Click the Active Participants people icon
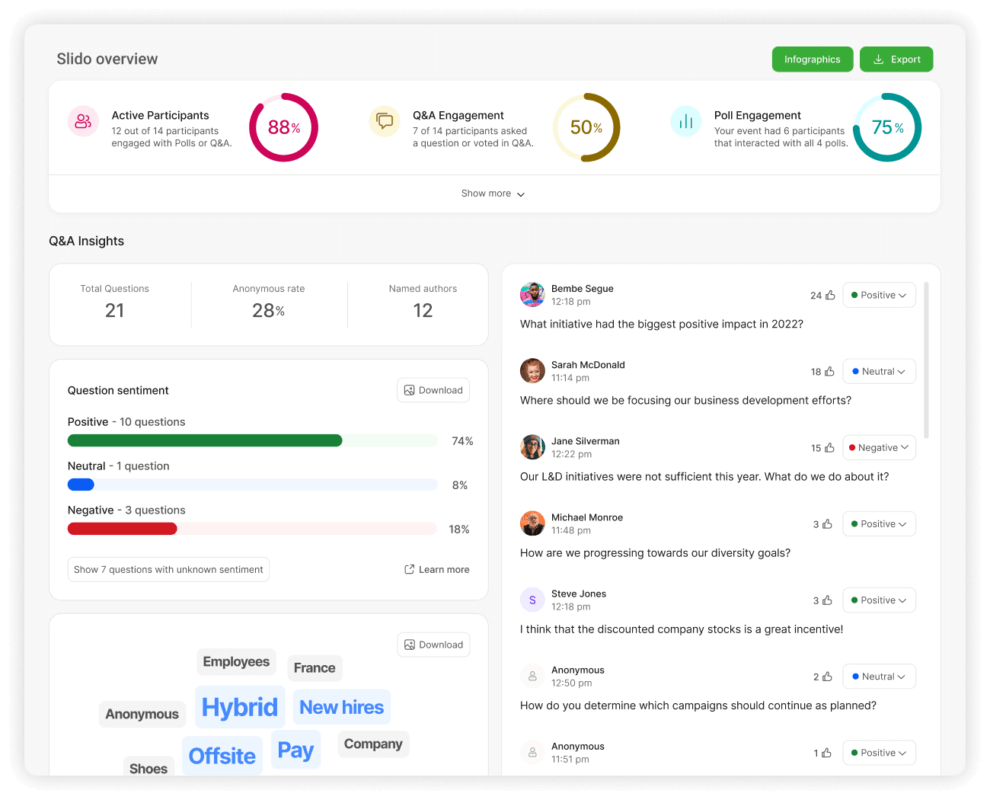Viewport: 990px width, 800px height. click(84, 121)
